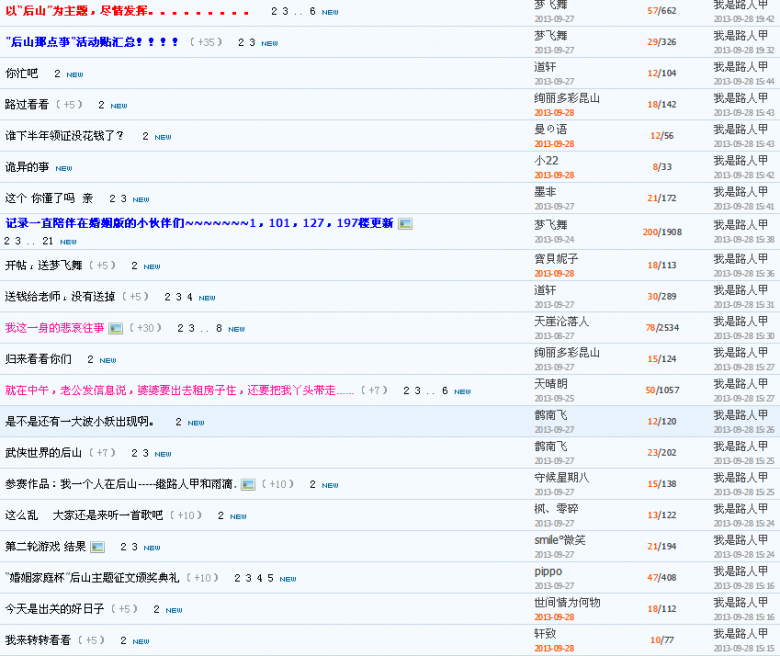Click NEW icon on 我来转转看看 thread
The height and width of the screenshot is (656, 780).
pyautogui.click(x=141, y=641)
